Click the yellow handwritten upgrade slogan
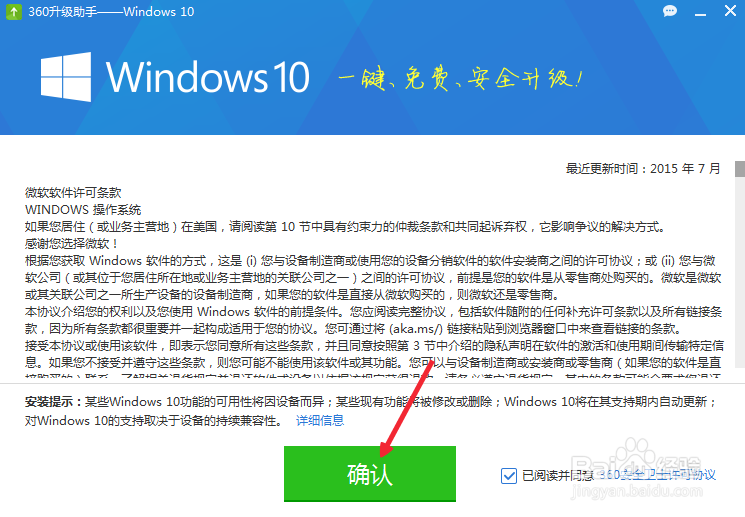745x517 pixels. coord(460,78)
